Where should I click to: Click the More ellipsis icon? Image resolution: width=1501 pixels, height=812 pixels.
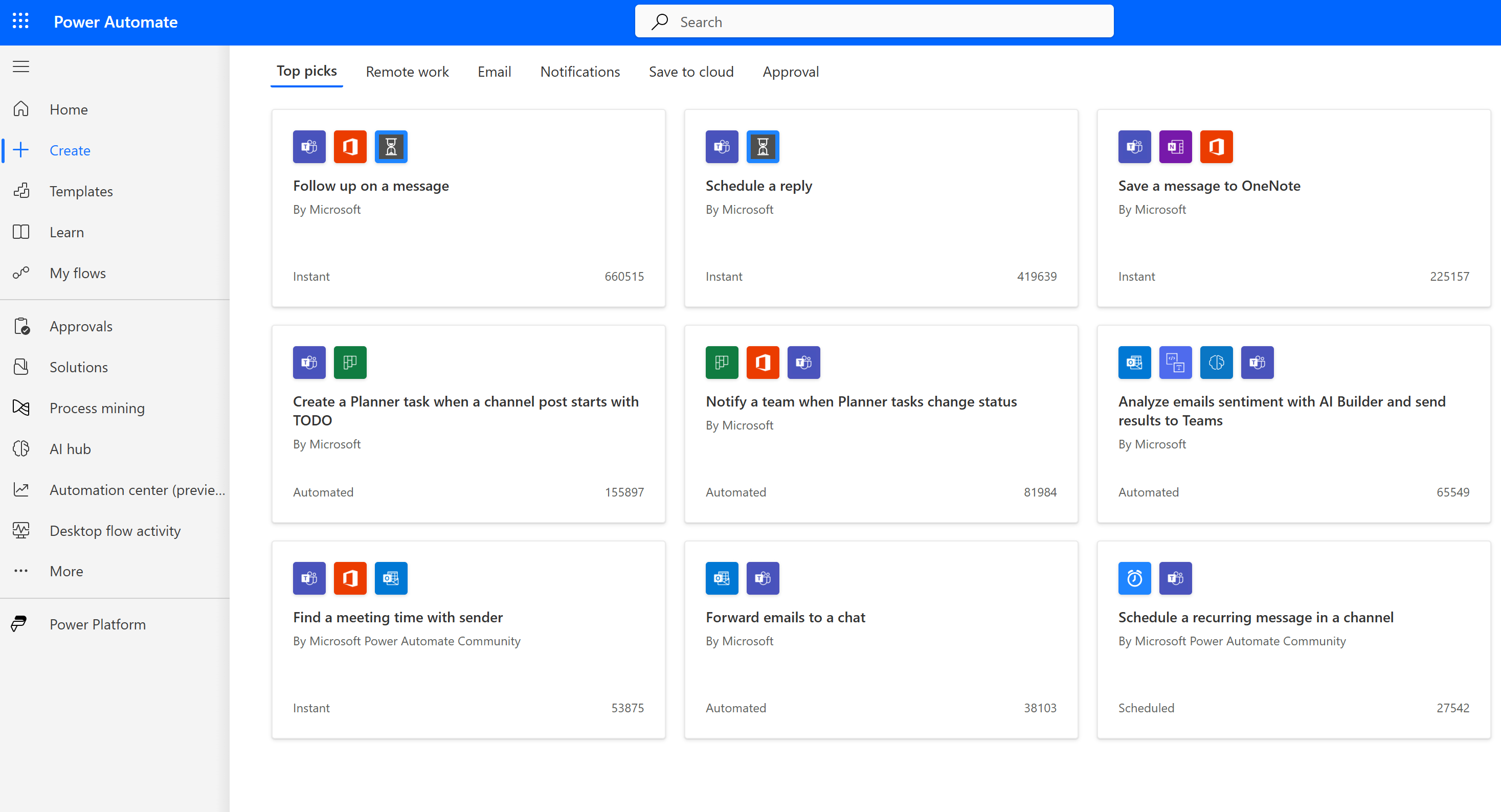point(21,571)
